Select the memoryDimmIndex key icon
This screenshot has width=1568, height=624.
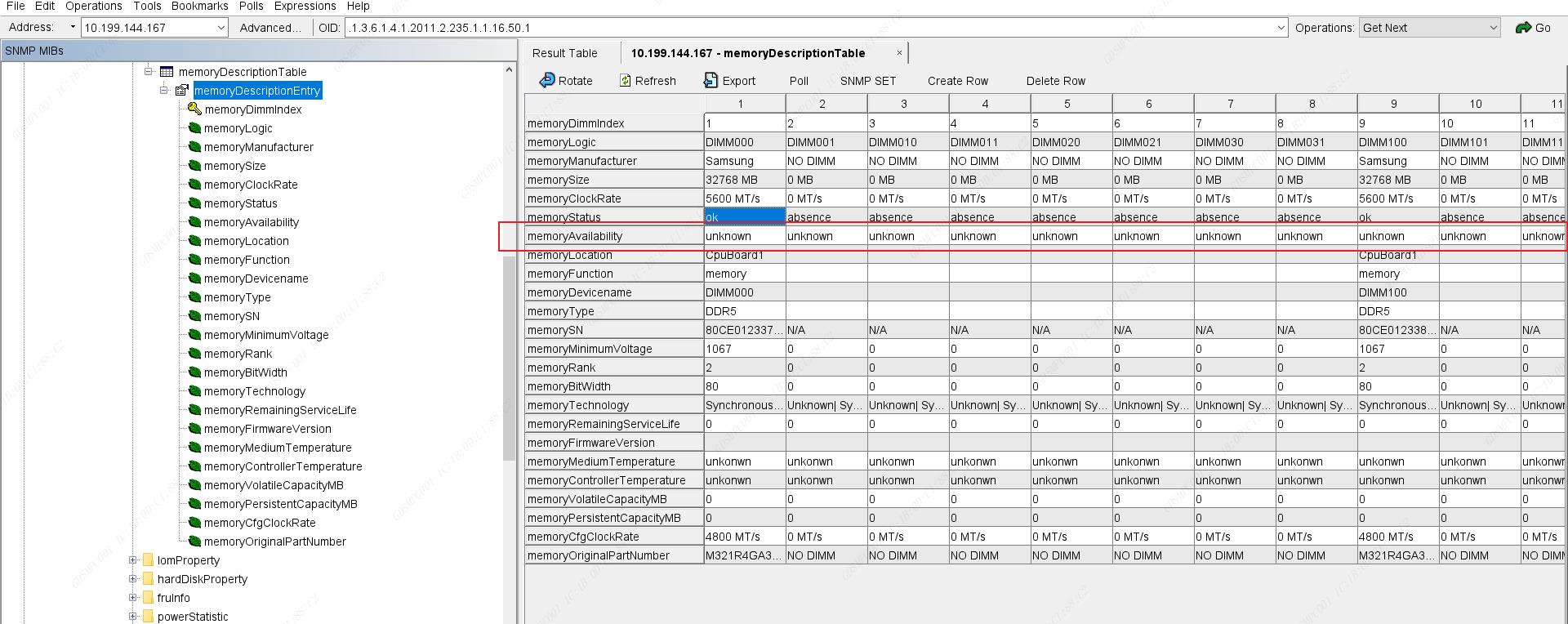coord(194,109)
